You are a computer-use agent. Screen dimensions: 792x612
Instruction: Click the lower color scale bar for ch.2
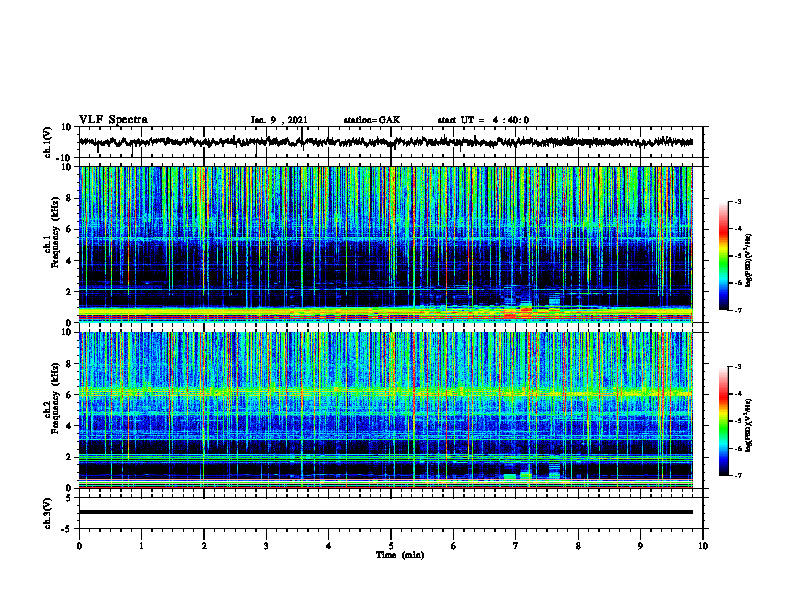[x=724, y=421]
